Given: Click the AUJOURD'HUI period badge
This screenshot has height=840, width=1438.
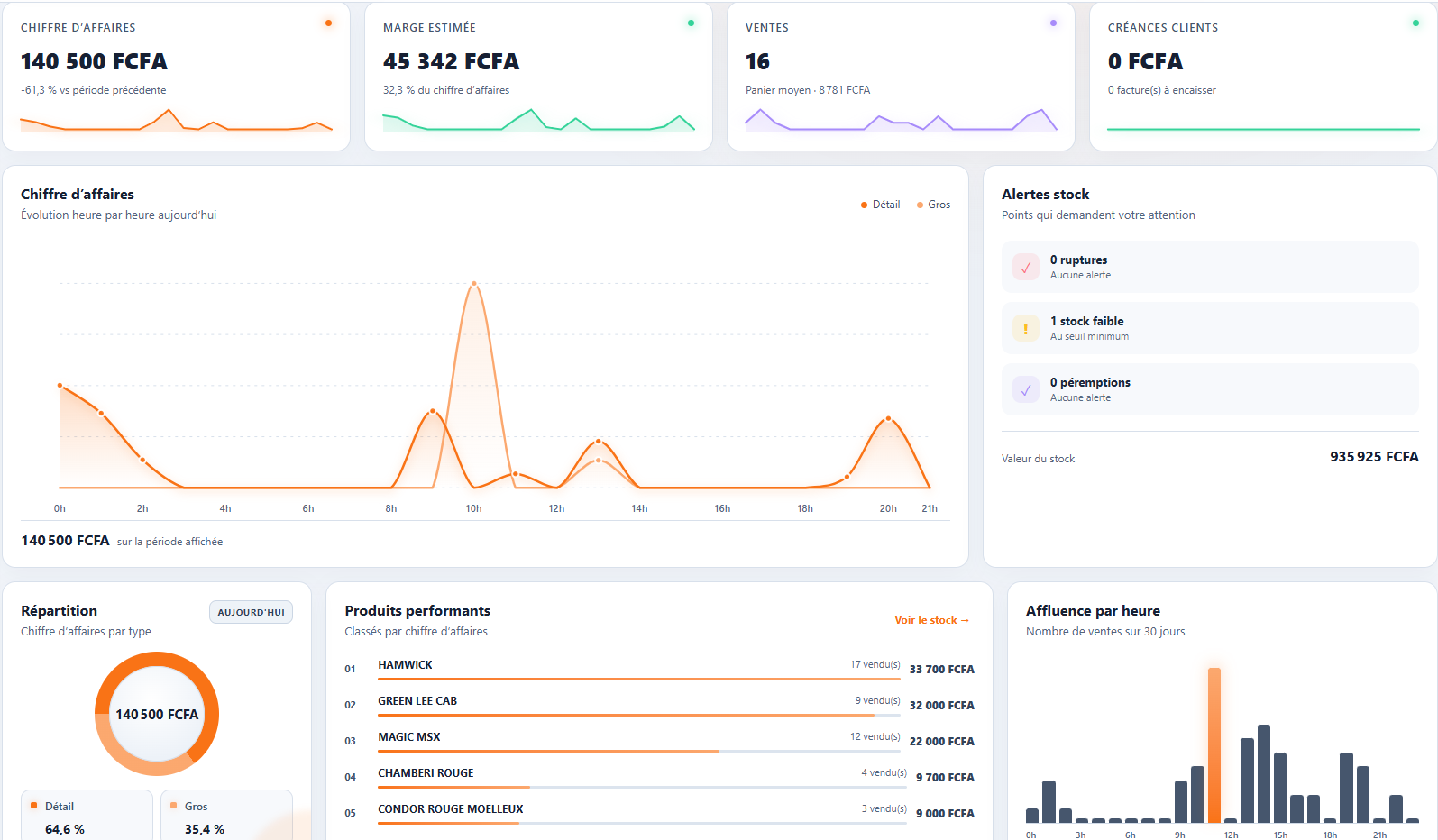Looking at the screenshot, I should click(x=251, y=612).
